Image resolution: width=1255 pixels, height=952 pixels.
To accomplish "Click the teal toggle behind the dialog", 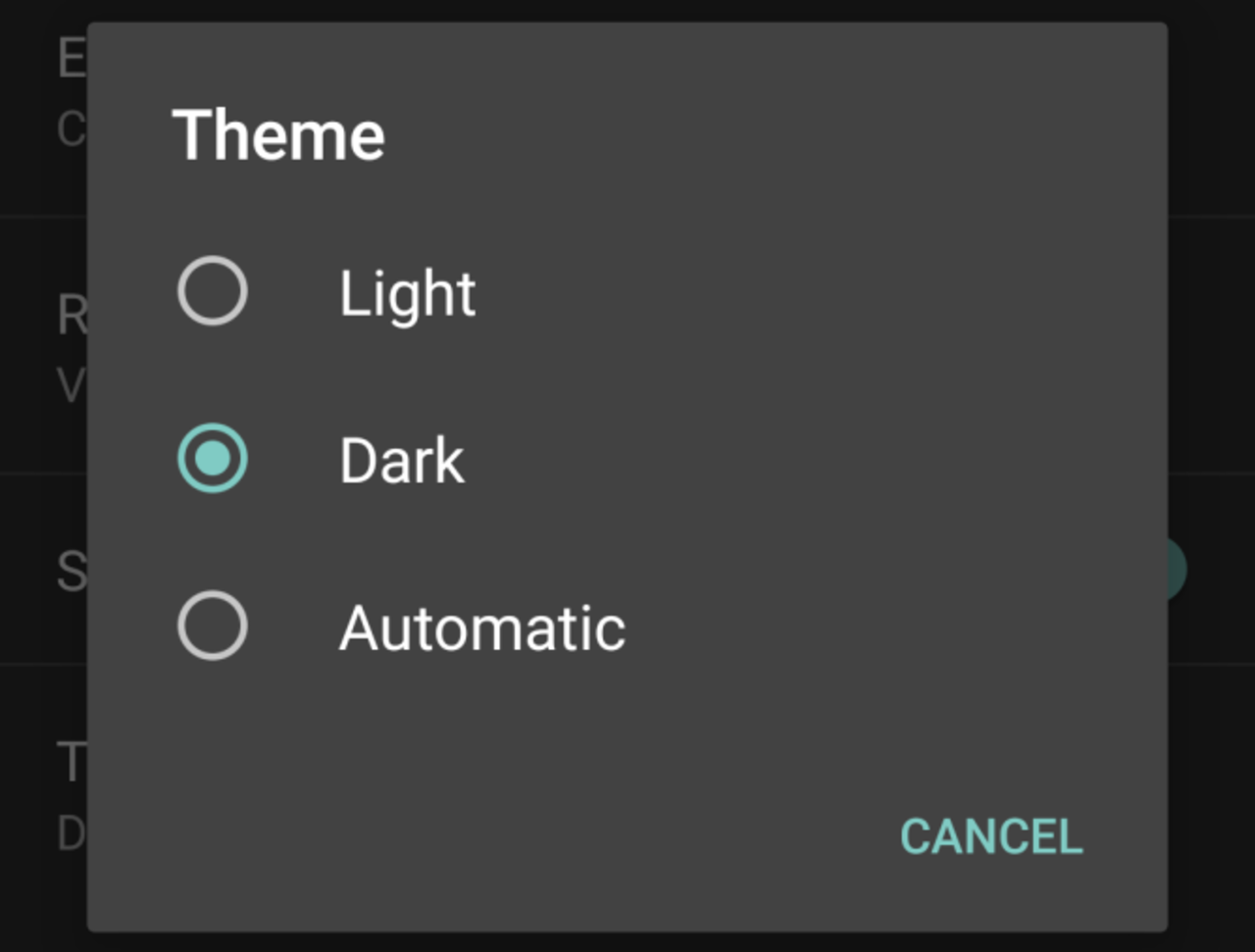I will pyautogui.click(x=1177, y=569).
